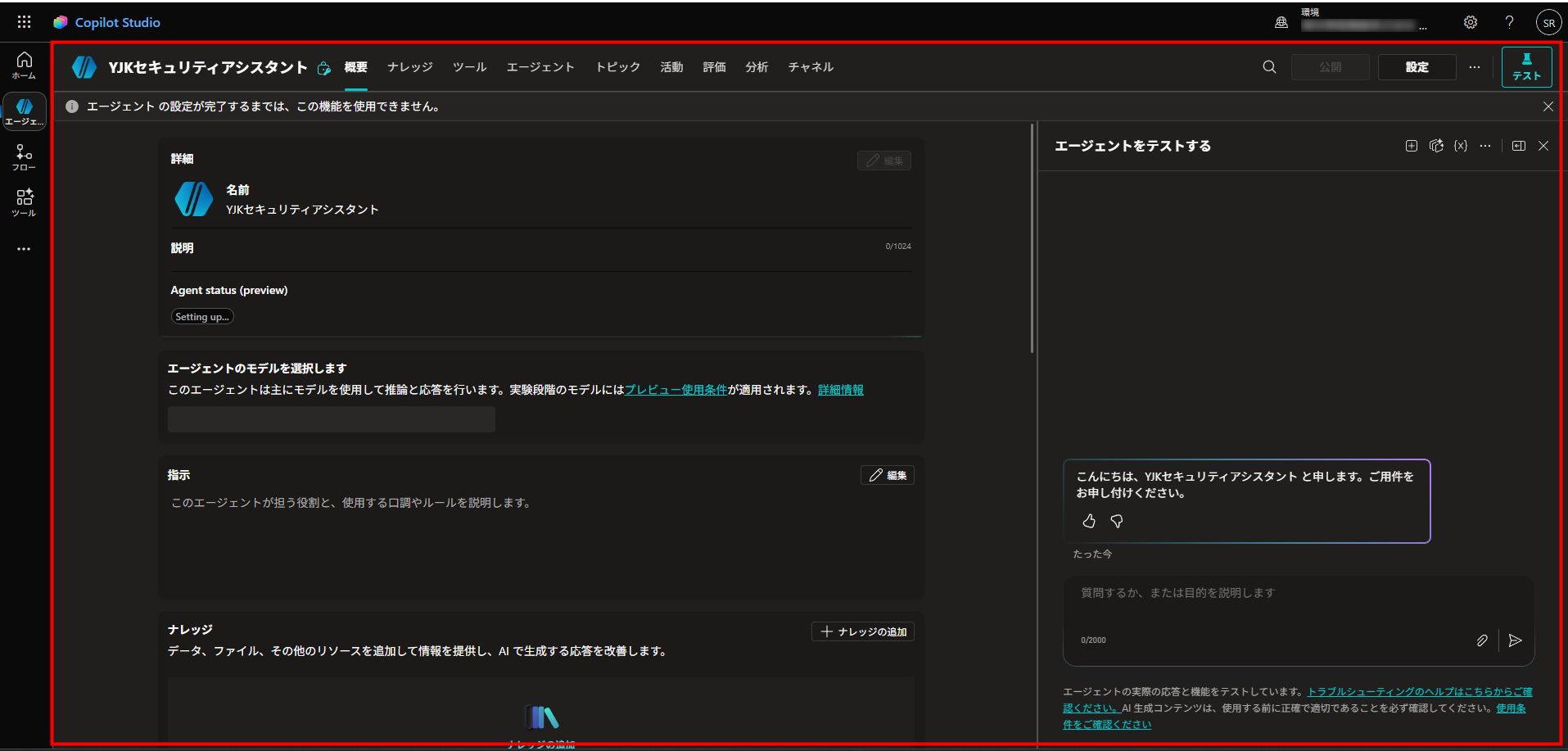
Task: Open the help question mark icon
Action: [x=1509, y=22]
